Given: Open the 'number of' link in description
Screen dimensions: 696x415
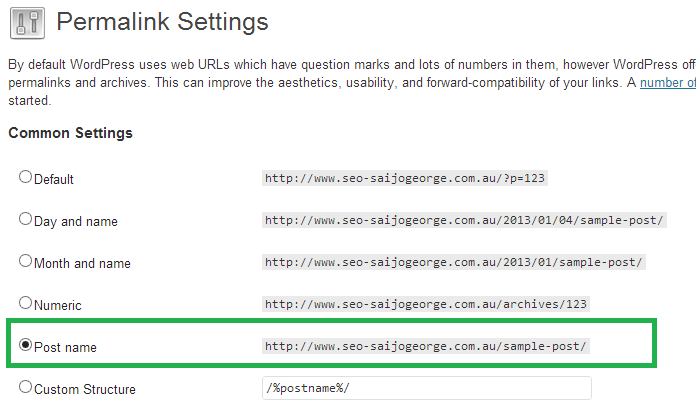Looking at the screenshot, I should (x=667, y=83).
